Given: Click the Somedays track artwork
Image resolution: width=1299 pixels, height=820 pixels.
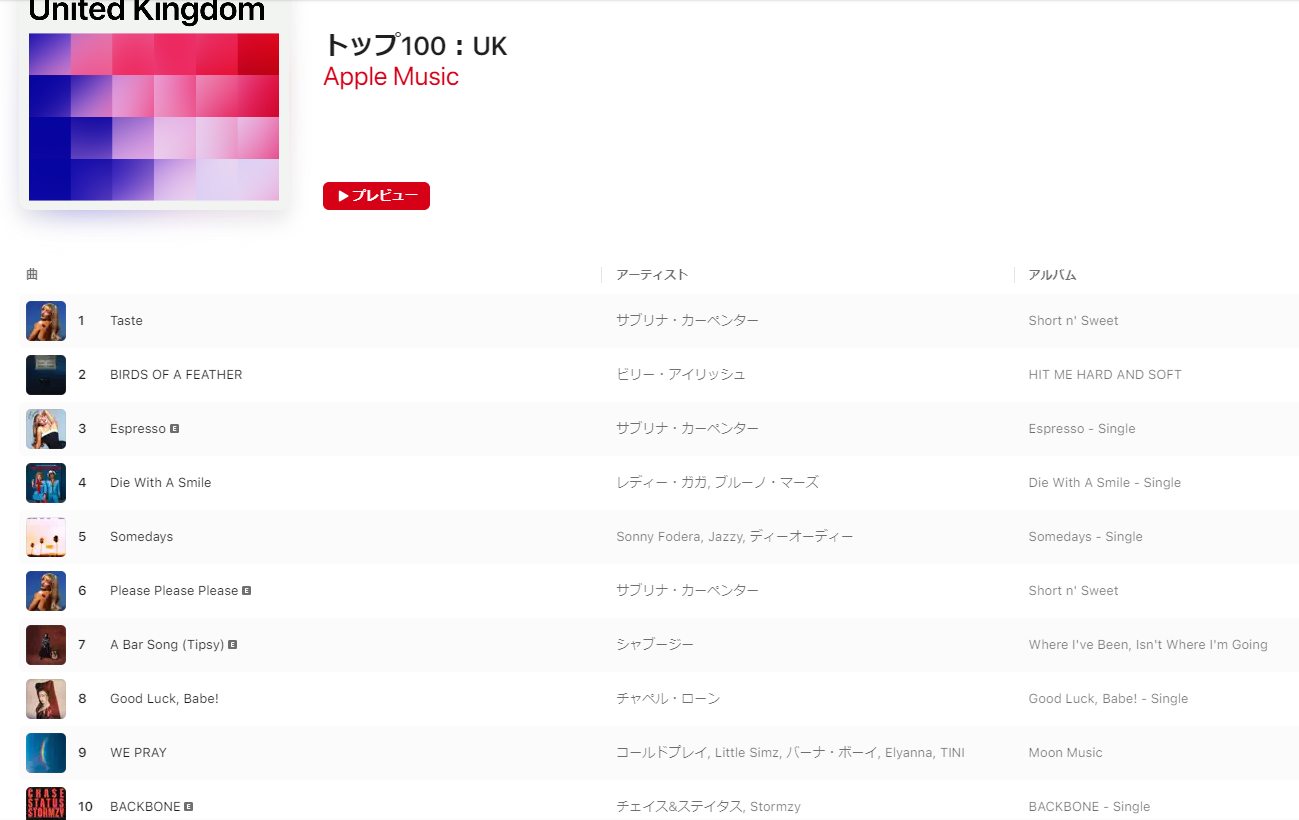Looking at the screenshot, I should click(46, 537).
